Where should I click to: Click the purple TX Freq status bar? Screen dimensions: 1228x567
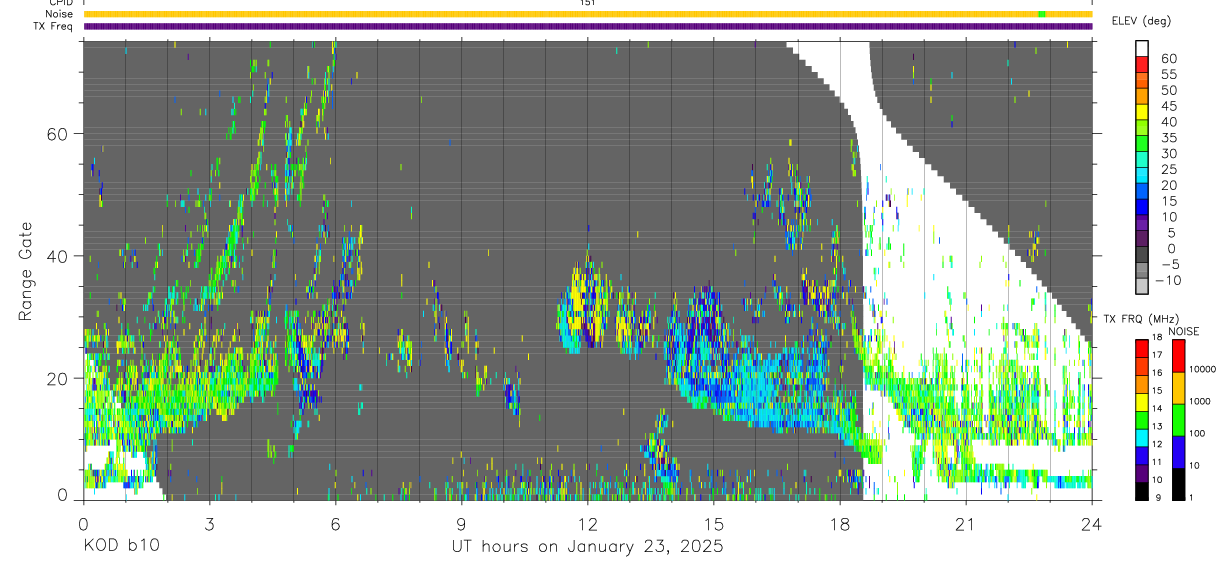tap(588, 26)
